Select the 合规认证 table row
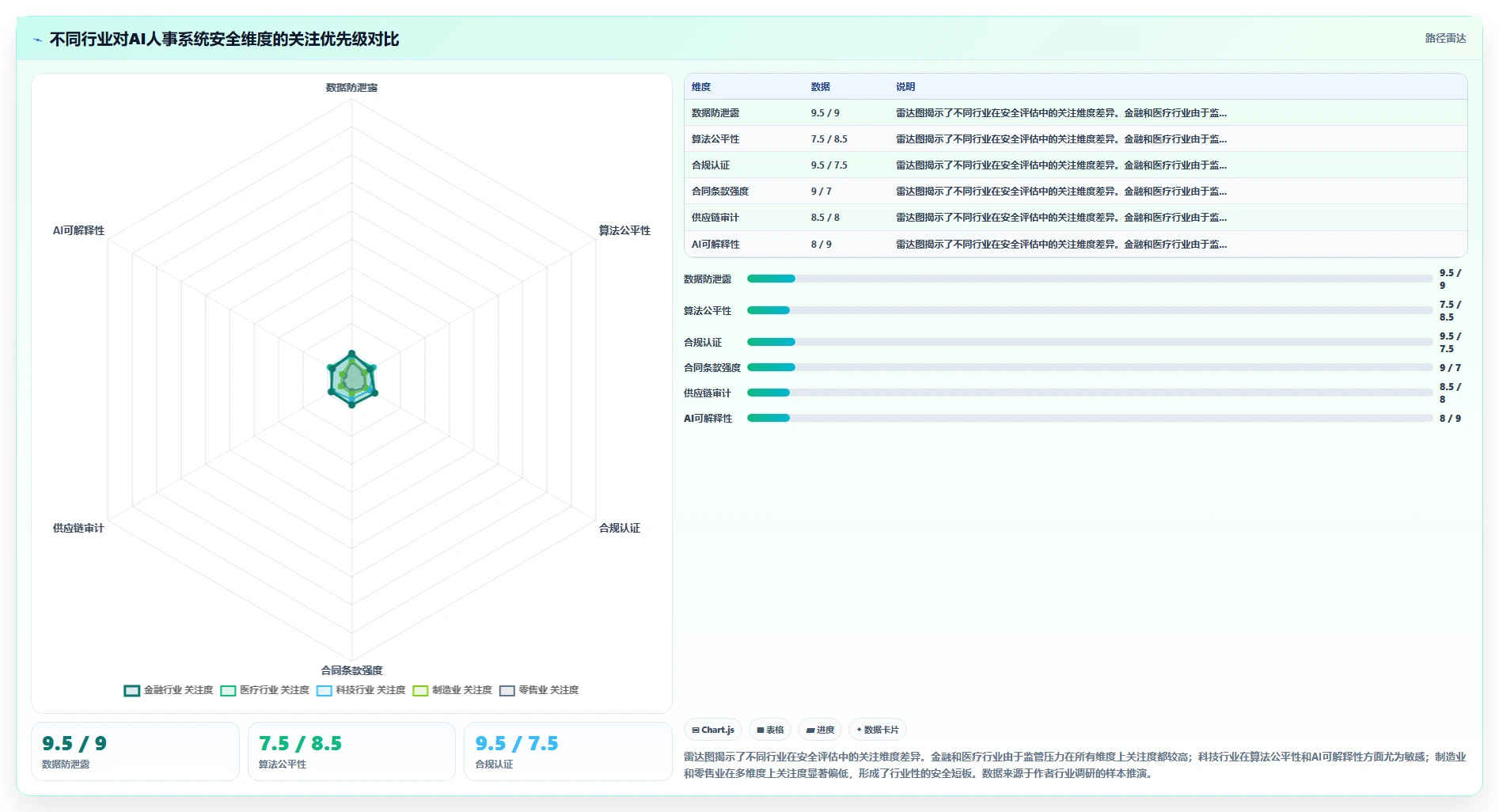 pyautogui.click(x=1076, y=165)
